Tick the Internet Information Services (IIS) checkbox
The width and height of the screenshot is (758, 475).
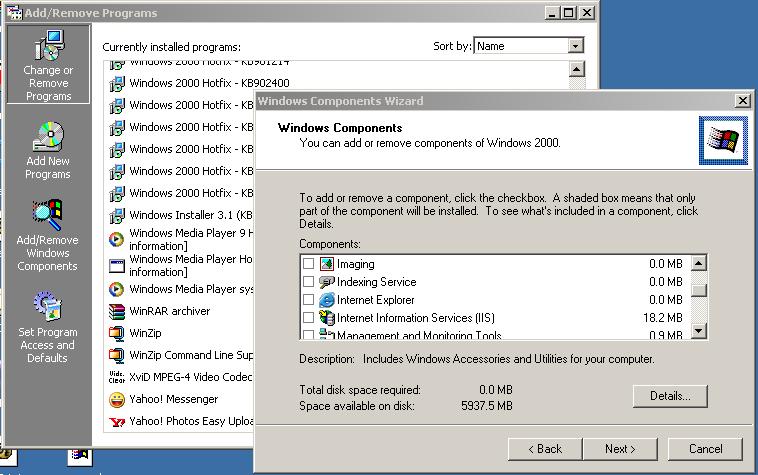click(309, 318)
